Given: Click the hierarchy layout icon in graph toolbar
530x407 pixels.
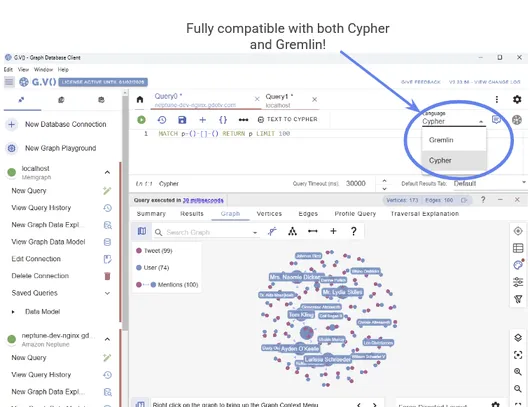Looking at the screenshot, I should click(x=292, y=231).
